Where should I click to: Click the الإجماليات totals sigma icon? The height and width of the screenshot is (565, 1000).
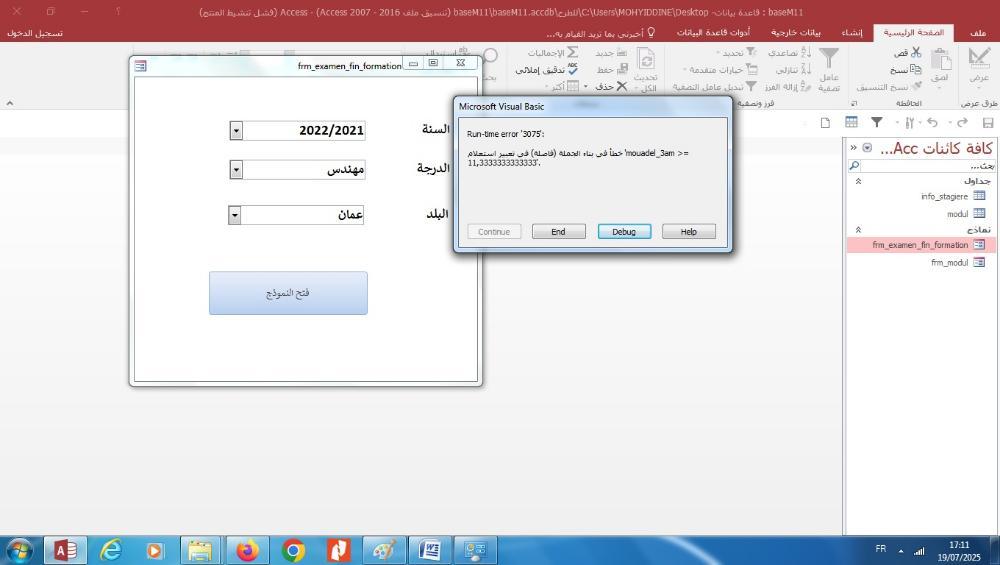[x=573, y=52]
